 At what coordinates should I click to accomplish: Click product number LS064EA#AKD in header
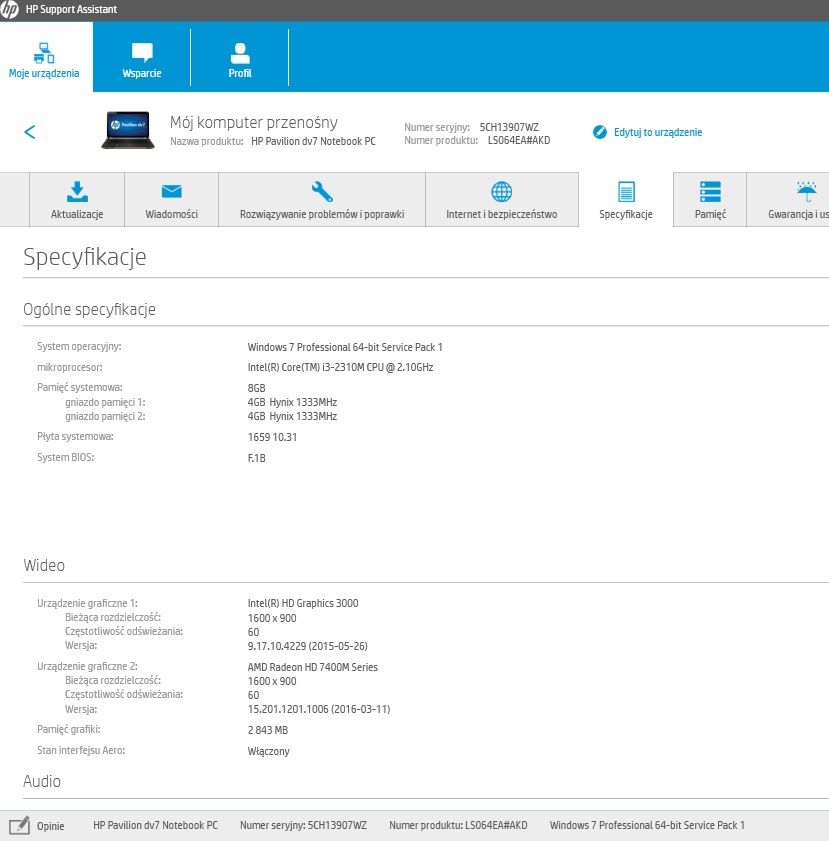click(x=519, y=141)
